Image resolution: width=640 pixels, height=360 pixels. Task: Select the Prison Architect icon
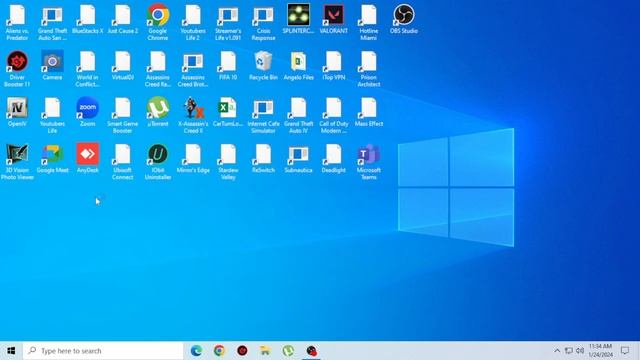tap(369, 69)
